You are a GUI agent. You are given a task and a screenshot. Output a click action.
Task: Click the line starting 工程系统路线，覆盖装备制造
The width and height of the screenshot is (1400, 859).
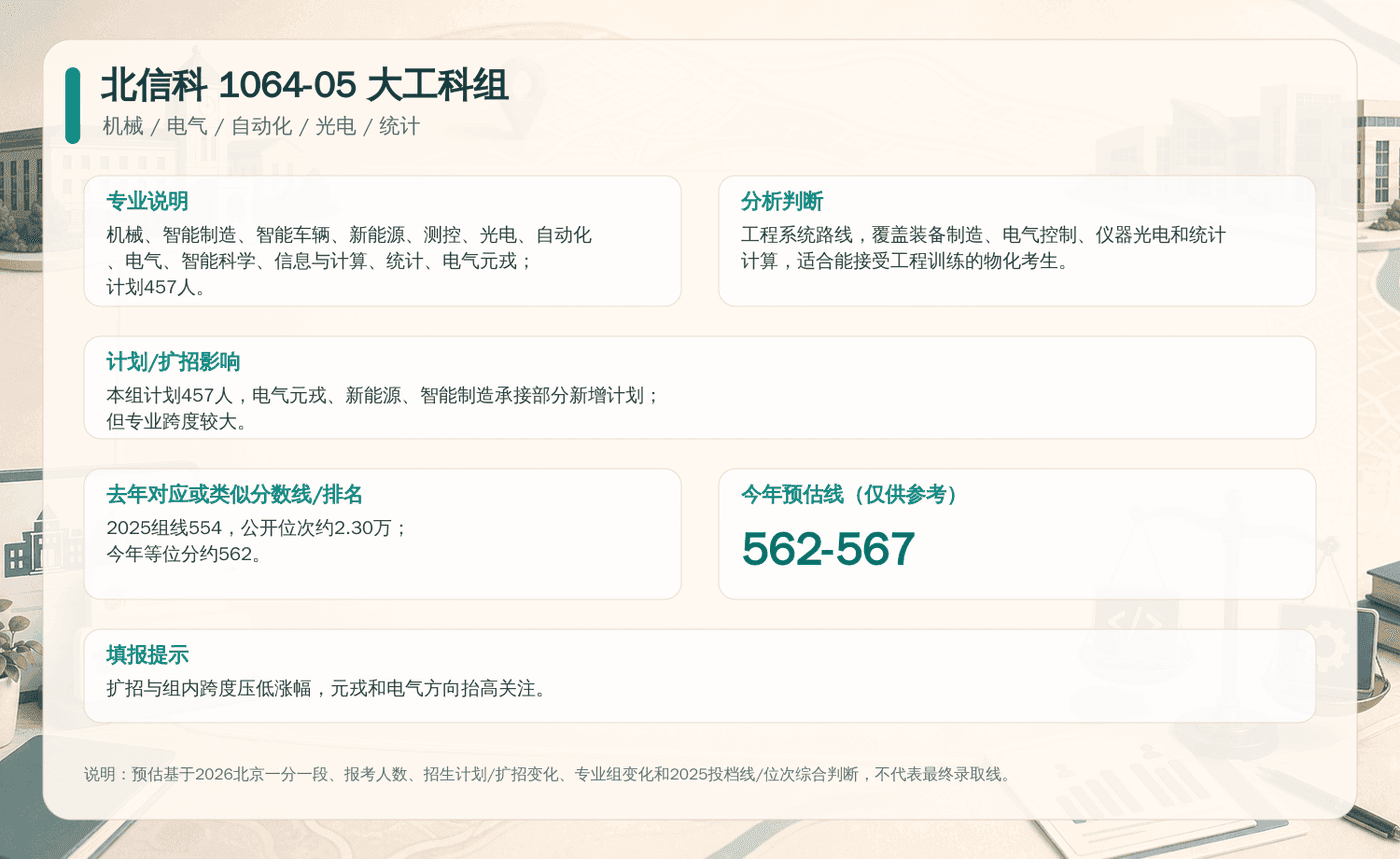coord(984,235)
